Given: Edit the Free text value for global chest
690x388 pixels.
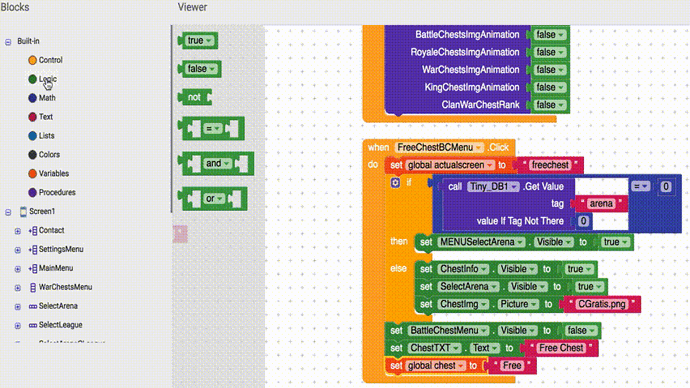Looking at the screenshot, I should [512, 366].
